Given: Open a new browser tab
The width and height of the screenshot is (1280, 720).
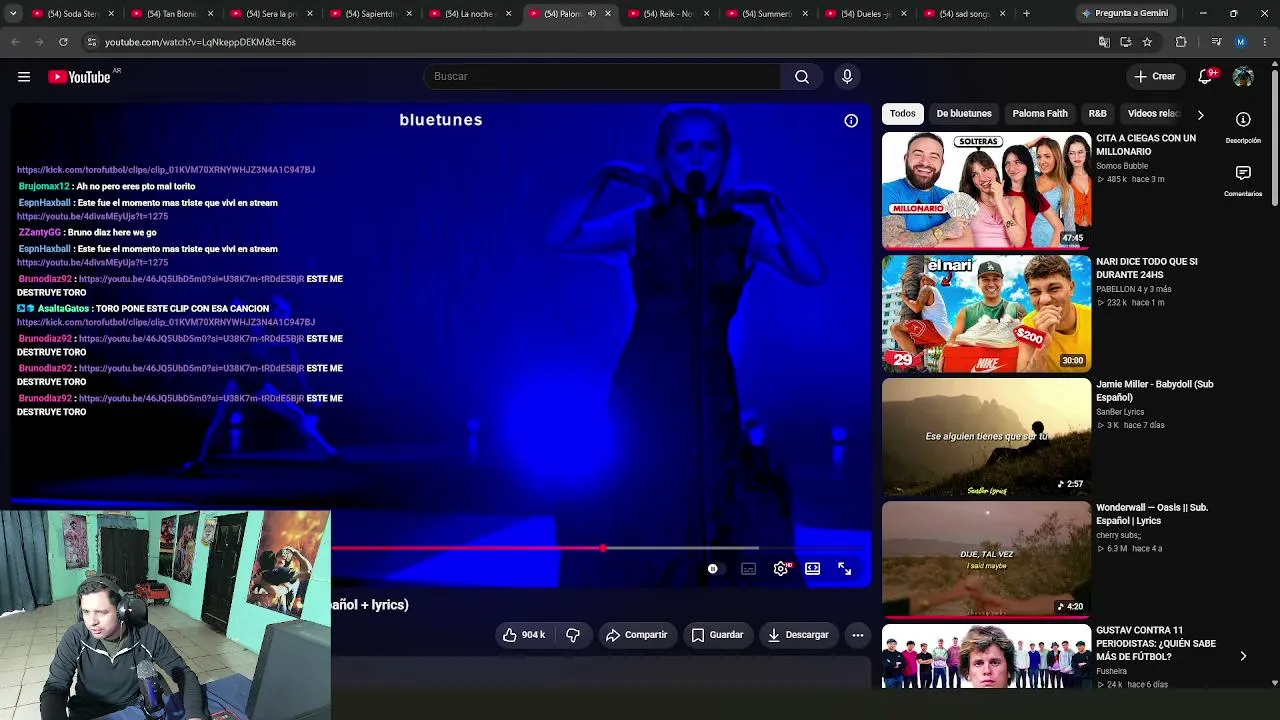Looking at the screenshot, I should click(1026, 14).
